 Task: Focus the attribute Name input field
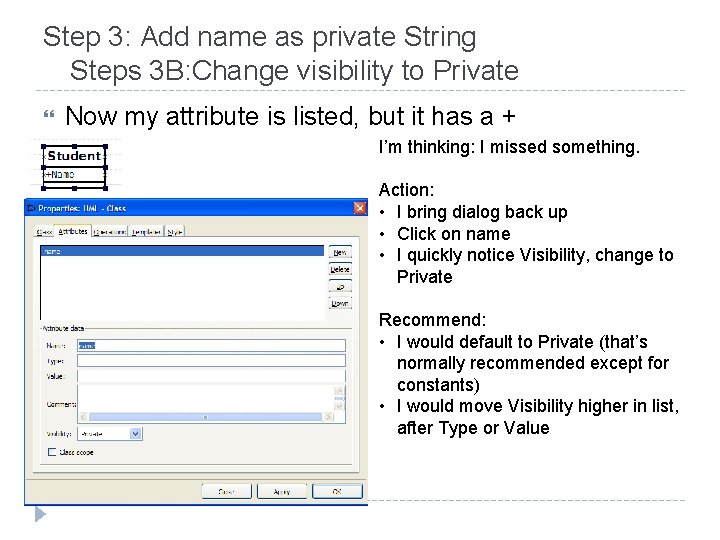tap(211, 345)
